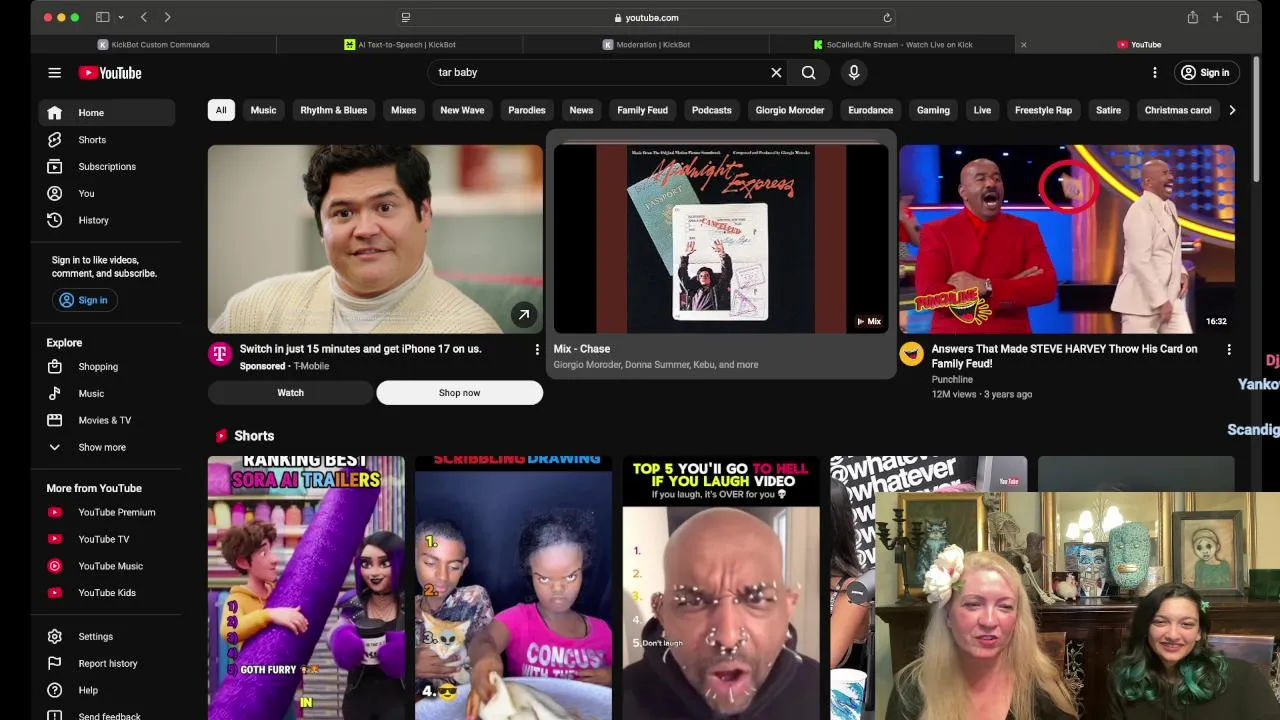Click the search magnifier button
This screenshot has height=720, width=1280.
[x=808, y=72]
